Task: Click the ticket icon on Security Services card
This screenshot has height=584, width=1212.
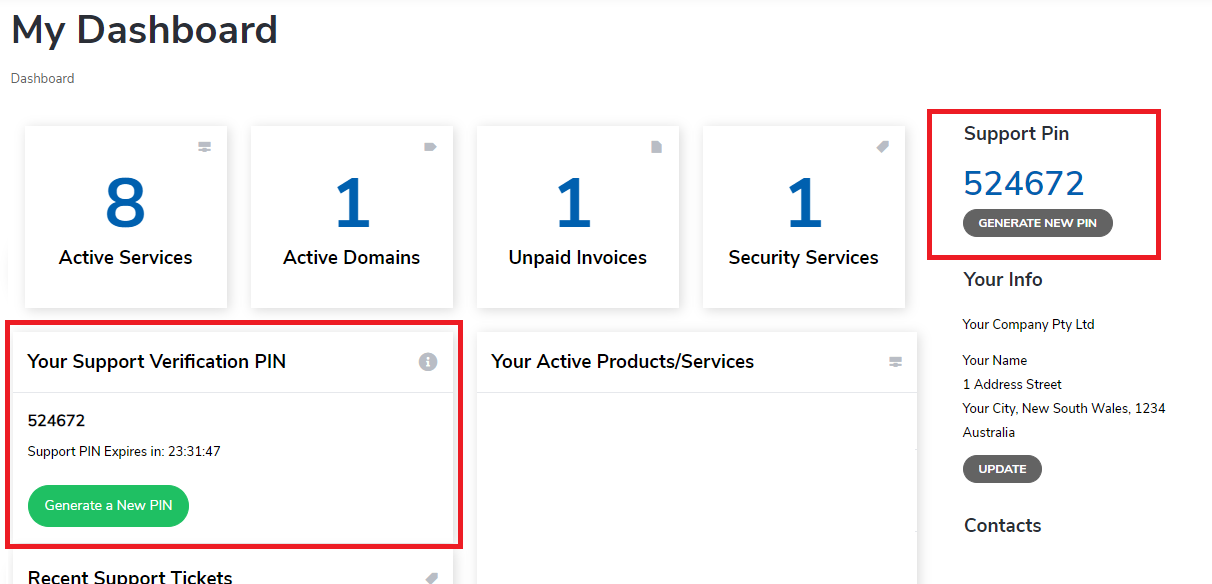Action: point(882,146)
